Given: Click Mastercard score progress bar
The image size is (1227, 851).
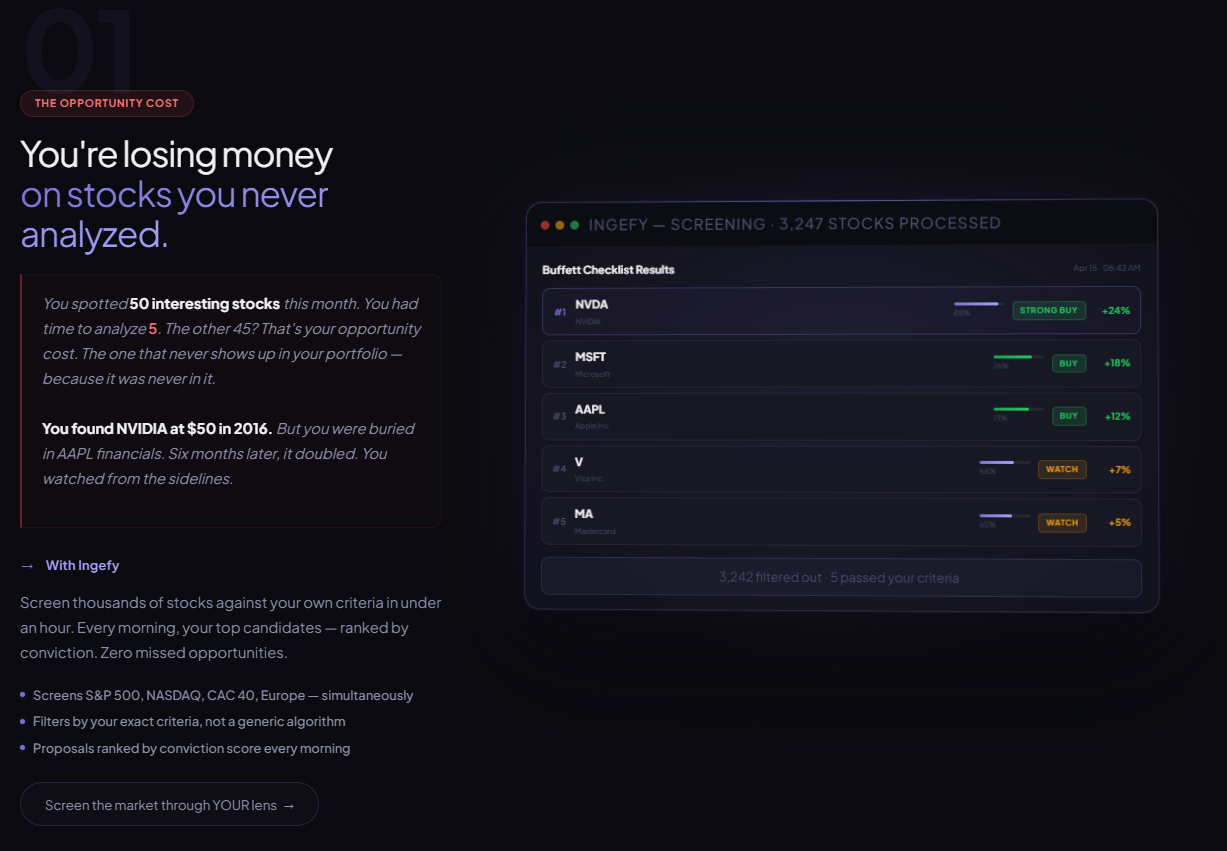Looking at the screenshot, I should [1004, 515].
